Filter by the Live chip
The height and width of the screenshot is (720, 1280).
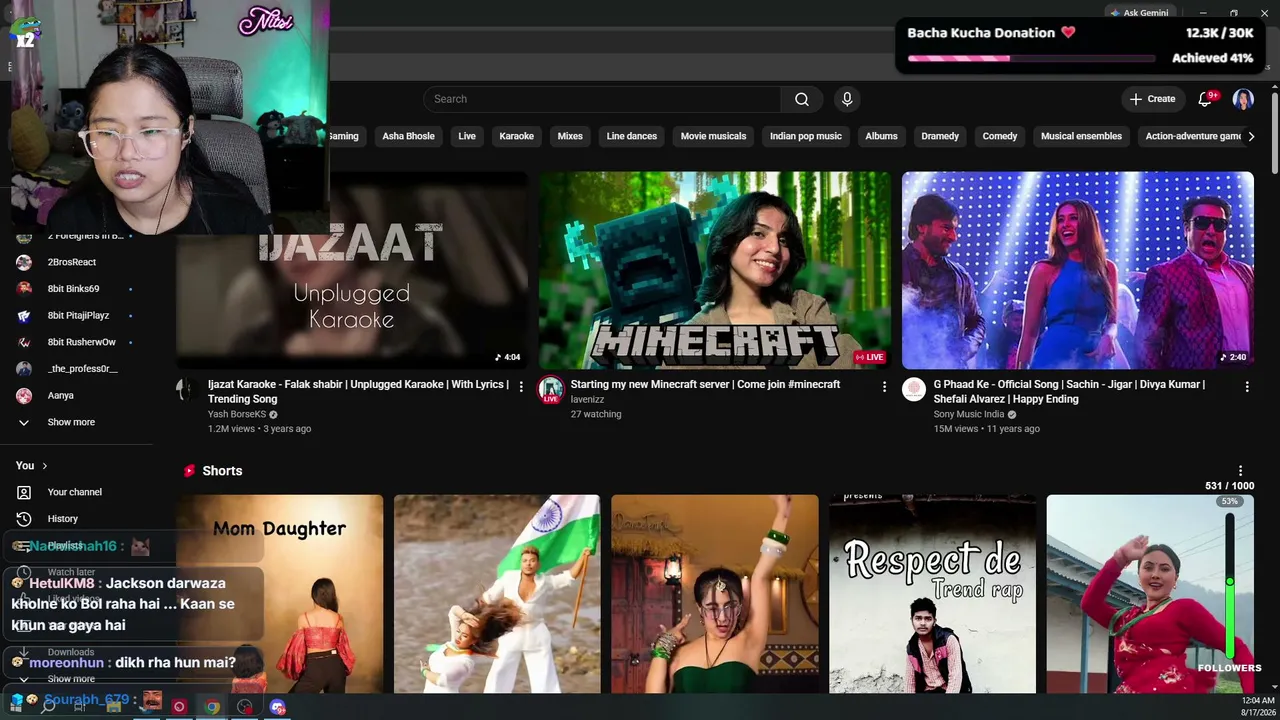[x=467, y=136]
